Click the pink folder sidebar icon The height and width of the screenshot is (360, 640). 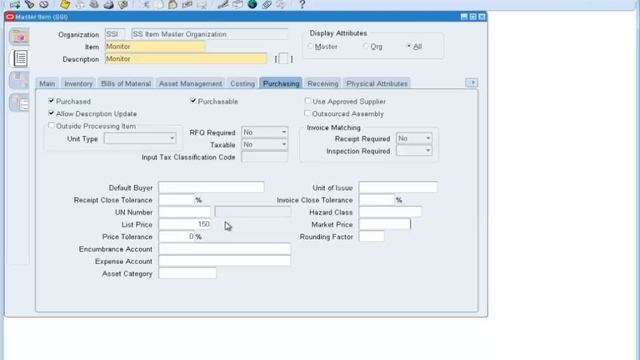pos(19,37)
